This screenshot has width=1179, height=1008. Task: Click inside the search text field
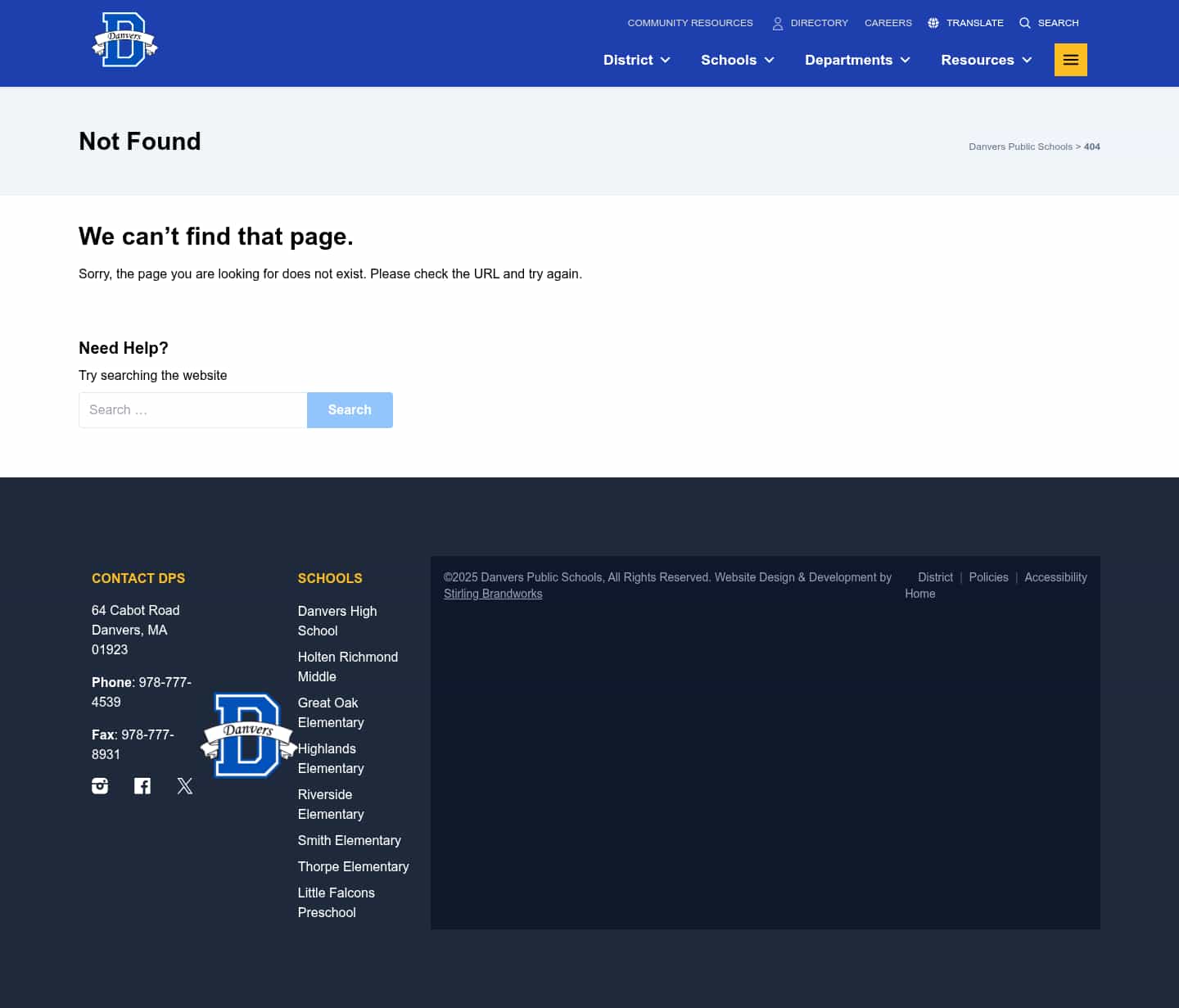[x=192, y=409]
